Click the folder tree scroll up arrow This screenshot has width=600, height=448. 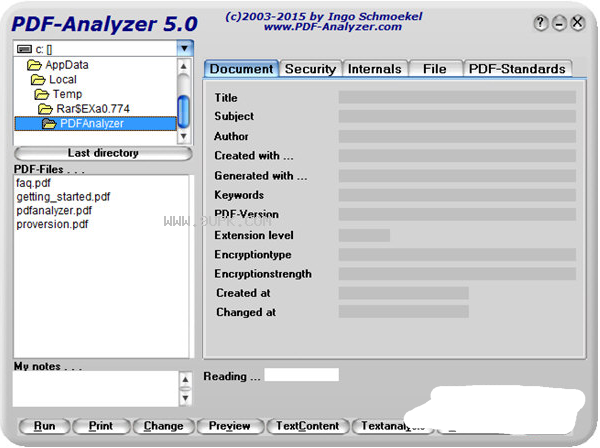[x=184, y=66]
